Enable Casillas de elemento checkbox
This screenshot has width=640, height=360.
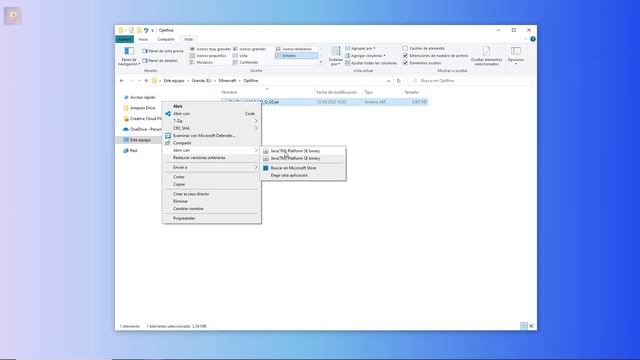(x=405, y=48)
